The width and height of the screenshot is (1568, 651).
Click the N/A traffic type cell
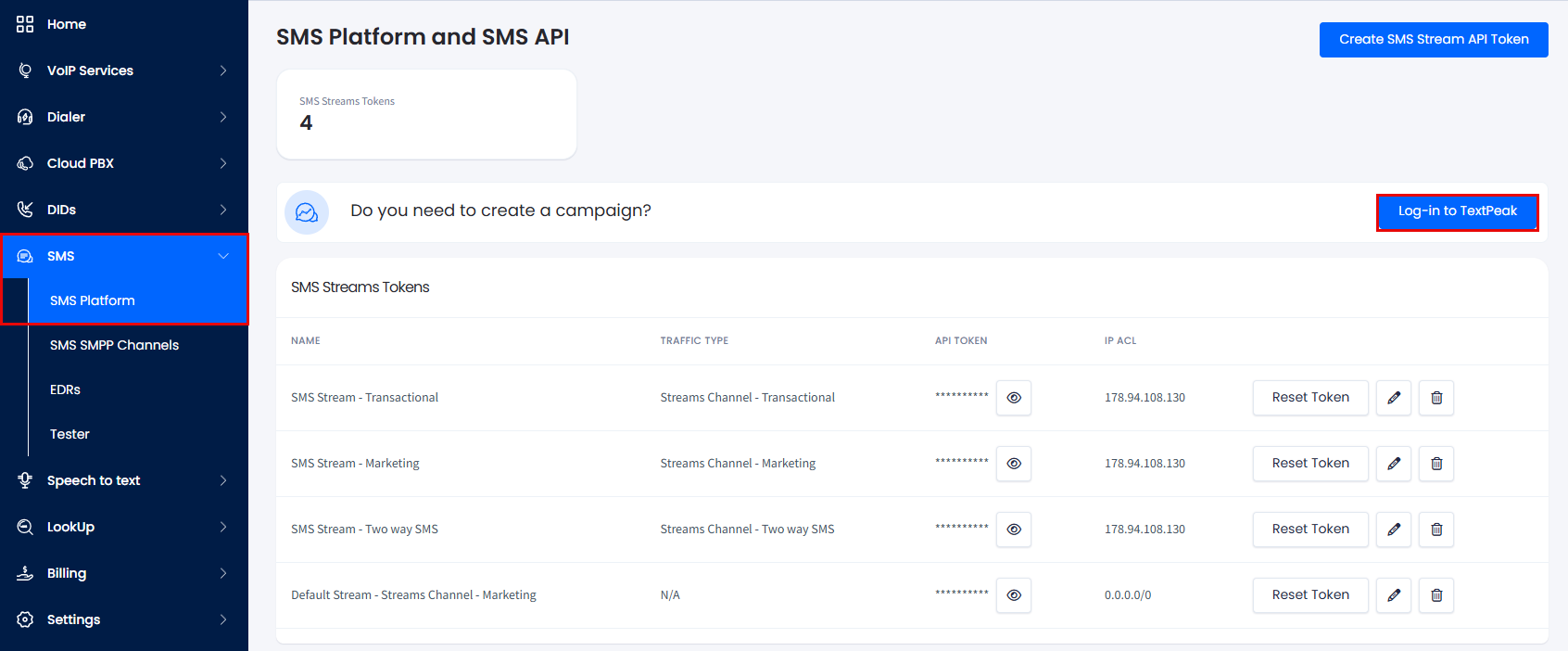[670, 595]
